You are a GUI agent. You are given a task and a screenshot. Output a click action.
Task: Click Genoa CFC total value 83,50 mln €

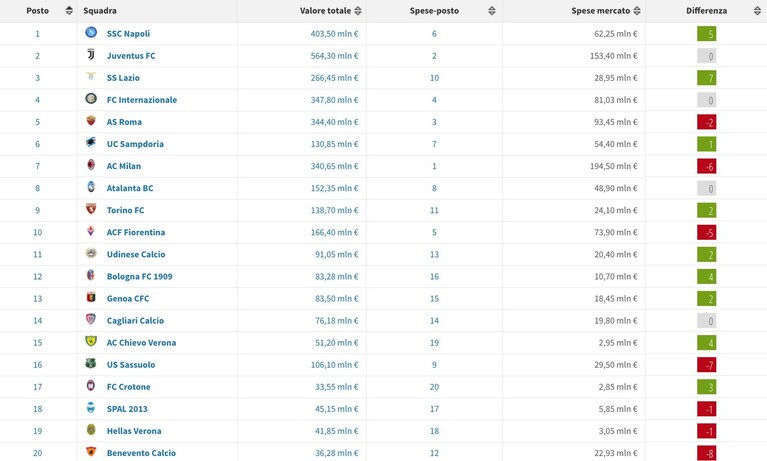[337, 299]
